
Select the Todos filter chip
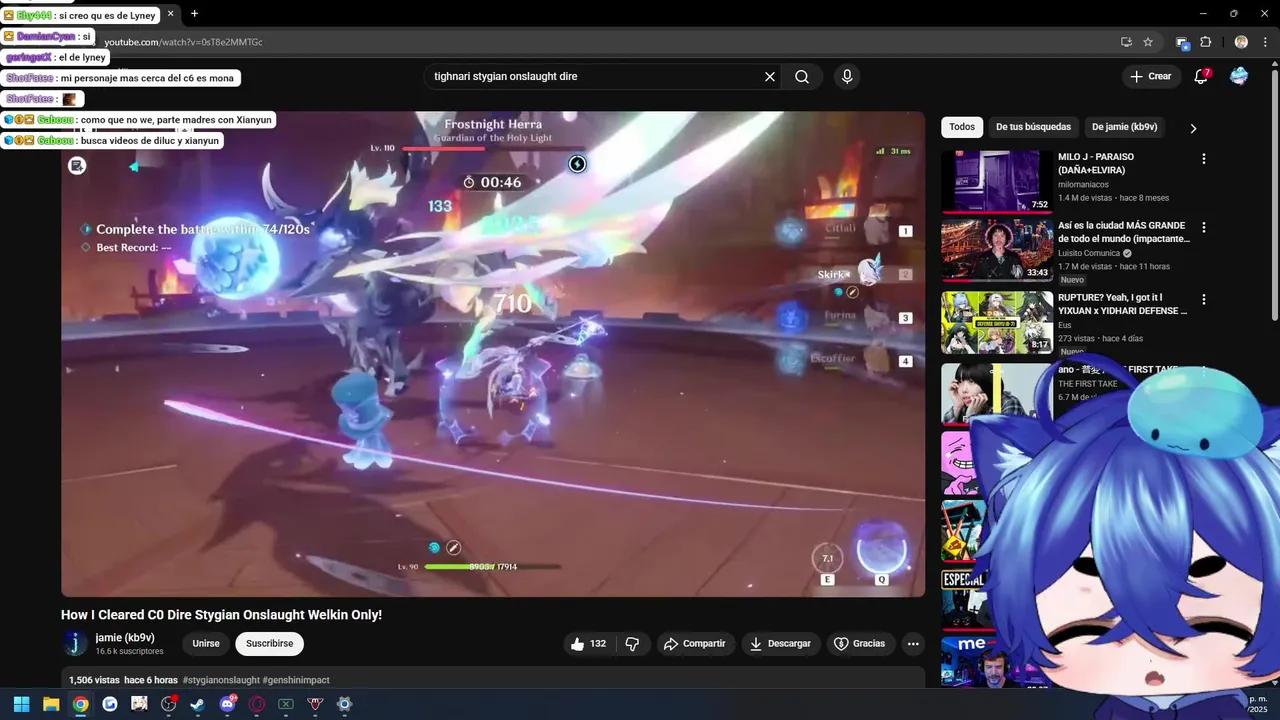point(962,127)
